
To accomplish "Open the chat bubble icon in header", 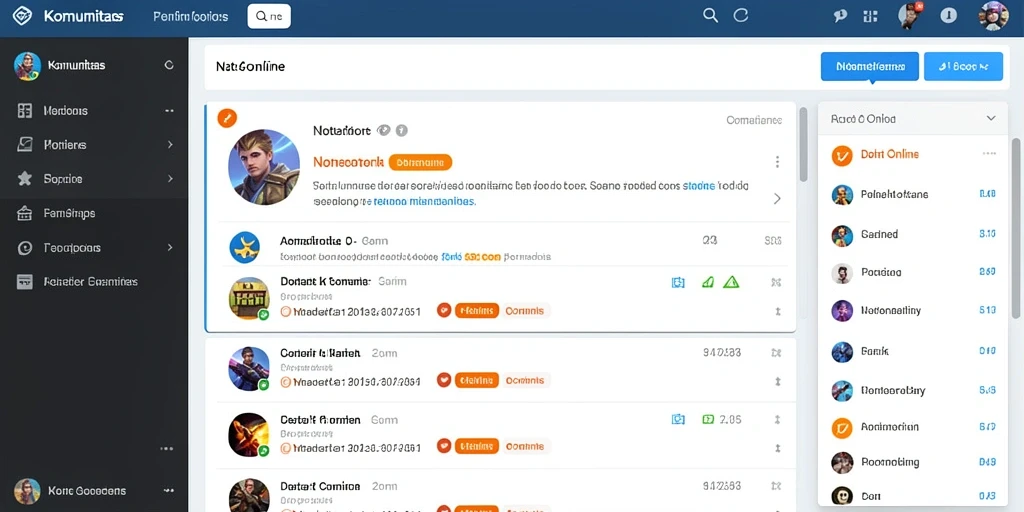I will coord(840,17).
